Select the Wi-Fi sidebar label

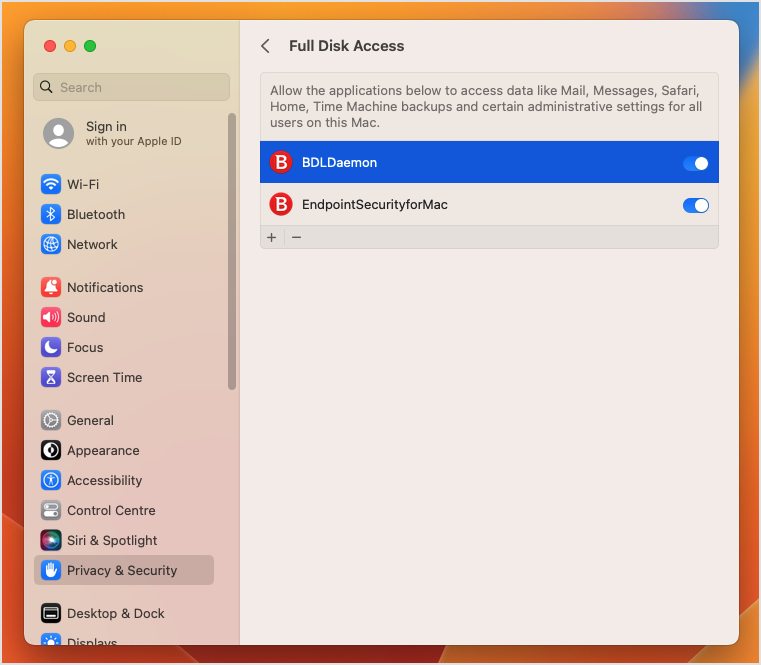coord(83,184)
